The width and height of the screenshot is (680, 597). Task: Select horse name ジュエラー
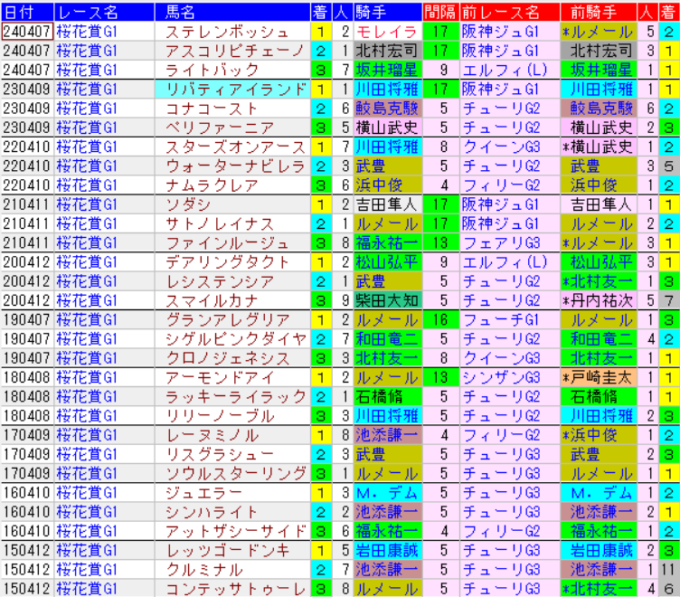pos(204,493)
